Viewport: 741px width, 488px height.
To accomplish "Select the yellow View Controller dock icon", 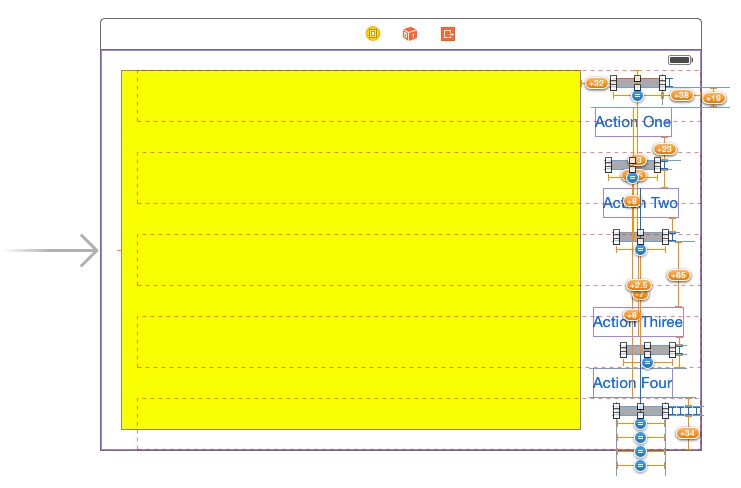I will pos(373,34).
